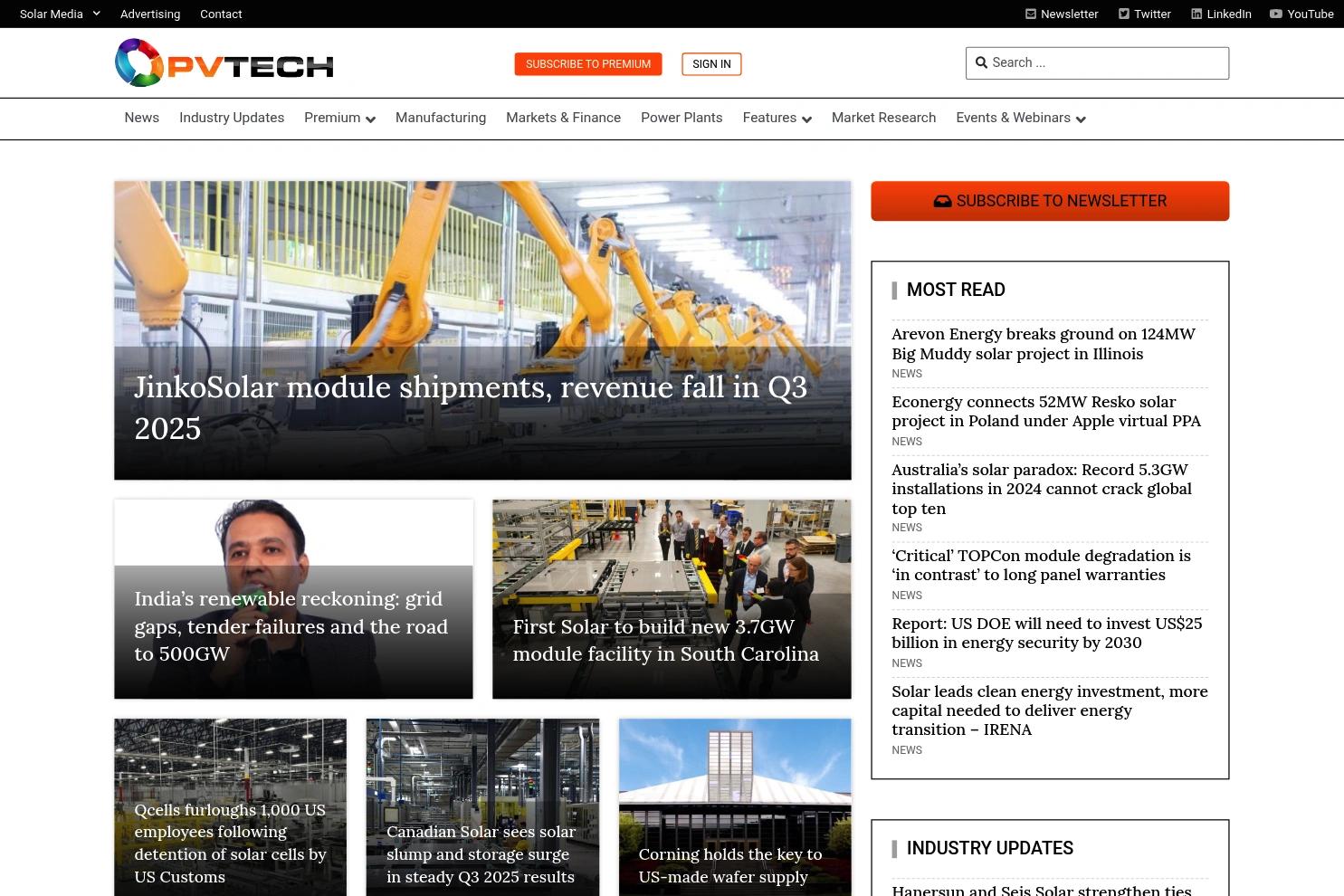Click NEWS tag under IRENA investment story
Image resolution: width=1344 pixels, height=896 pixels.
coord(907,750)
